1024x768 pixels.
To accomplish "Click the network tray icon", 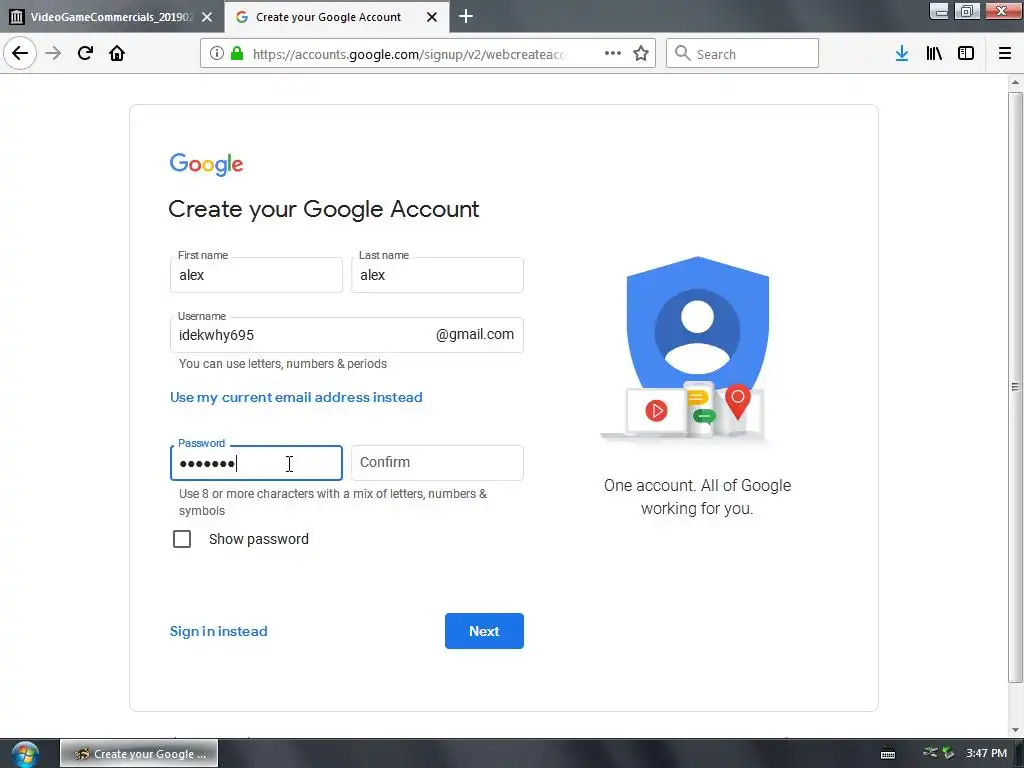I will pos(930,753).
